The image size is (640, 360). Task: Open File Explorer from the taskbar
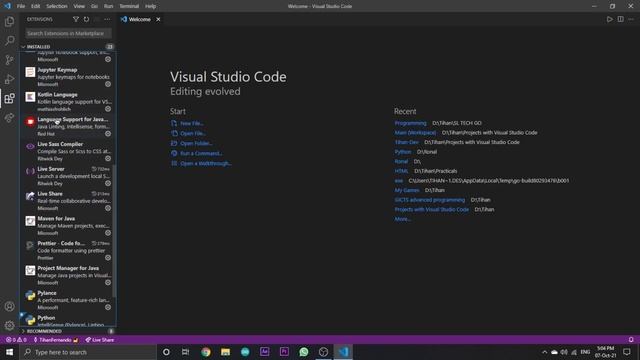click(x=225, y=352)
